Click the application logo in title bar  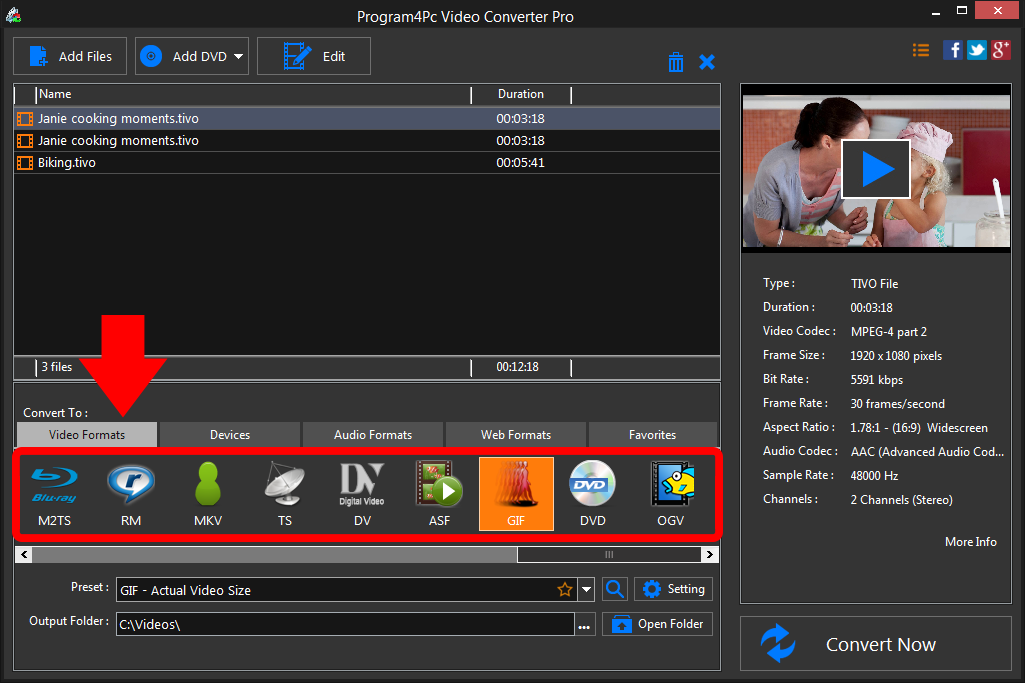[x=14, y=15]
